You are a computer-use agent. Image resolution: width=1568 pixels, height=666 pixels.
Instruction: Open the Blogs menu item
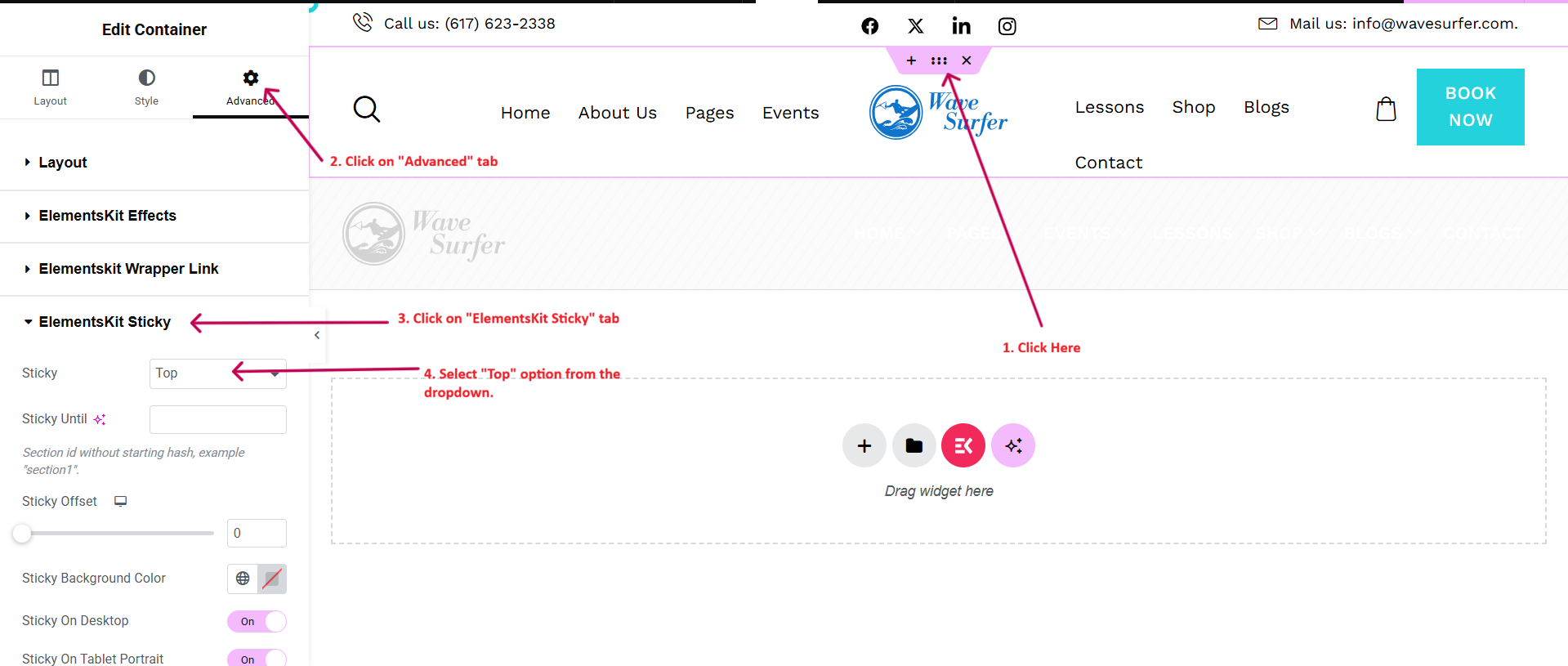1266,107
